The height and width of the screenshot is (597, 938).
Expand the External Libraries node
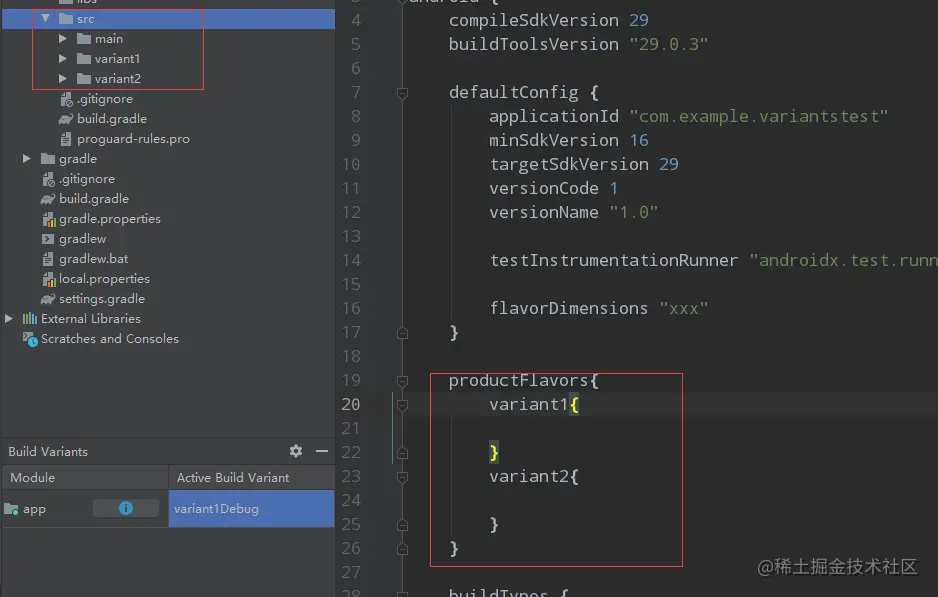click(x=9, y=318)
